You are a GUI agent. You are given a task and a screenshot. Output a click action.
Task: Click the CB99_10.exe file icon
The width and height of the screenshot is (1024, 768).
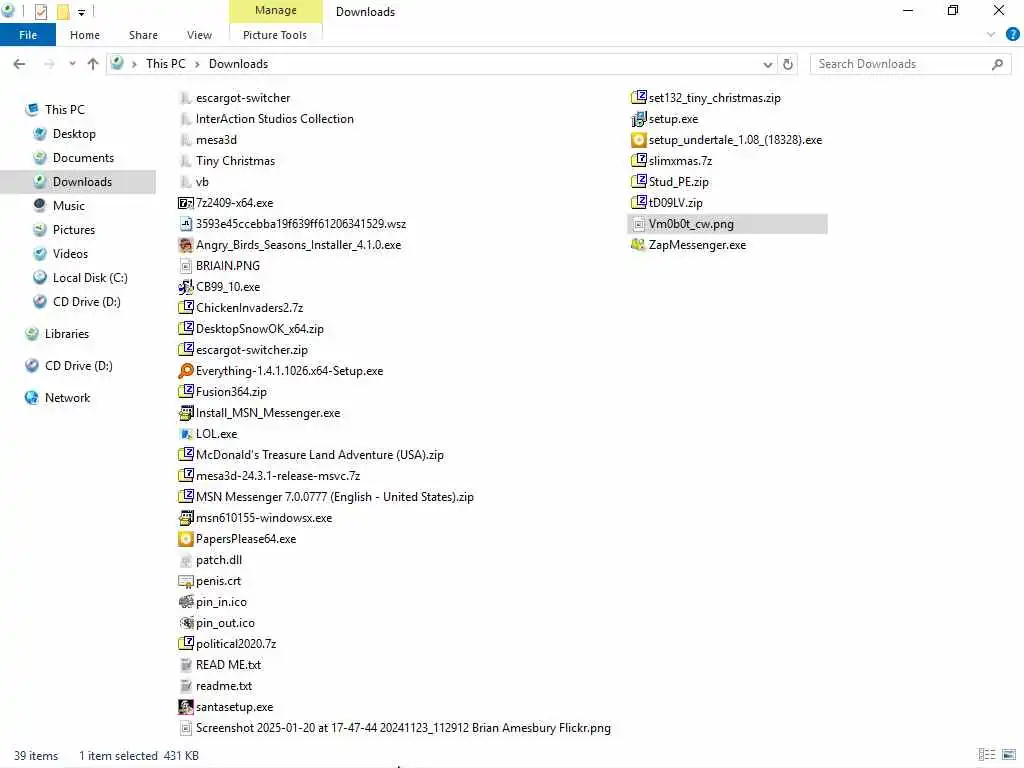(185, 287)
